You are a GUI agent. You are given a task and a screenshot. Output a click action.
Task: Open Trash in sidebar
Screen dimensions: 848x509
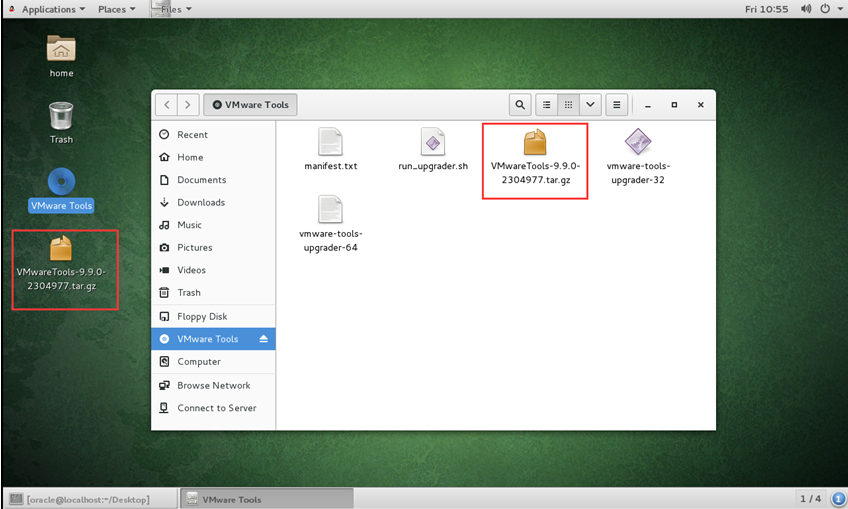coord(213,293)
